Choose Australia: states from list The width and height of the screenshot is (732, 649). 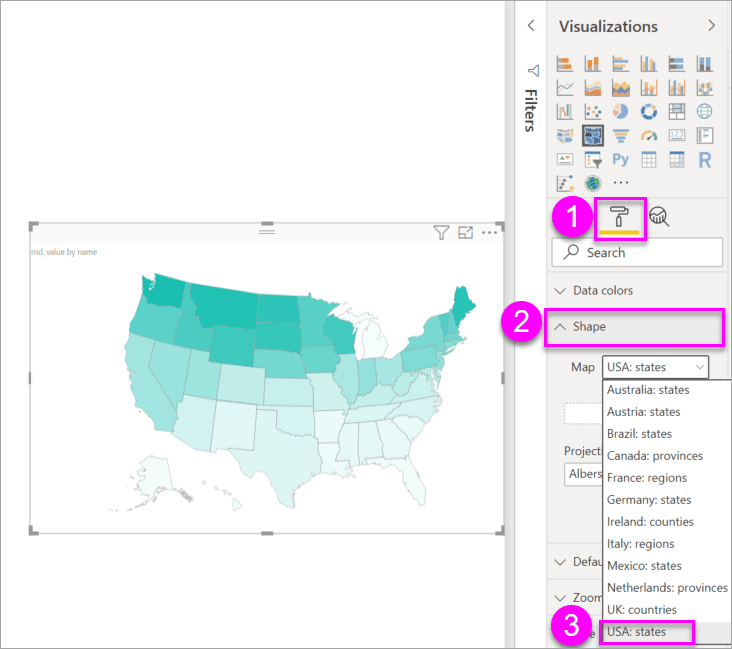tap(648, 390)
